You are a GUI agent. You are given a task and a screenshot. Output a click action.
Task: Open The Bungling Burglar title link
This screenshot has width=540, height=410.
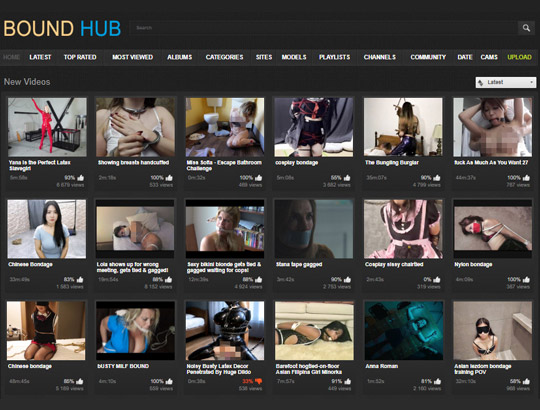tap(392, 162)
